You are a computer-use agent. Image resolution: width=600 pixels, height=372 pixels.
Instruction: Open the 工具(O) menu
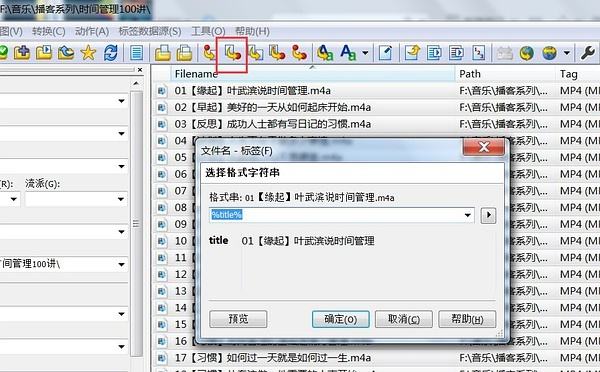tap(208, 31)
